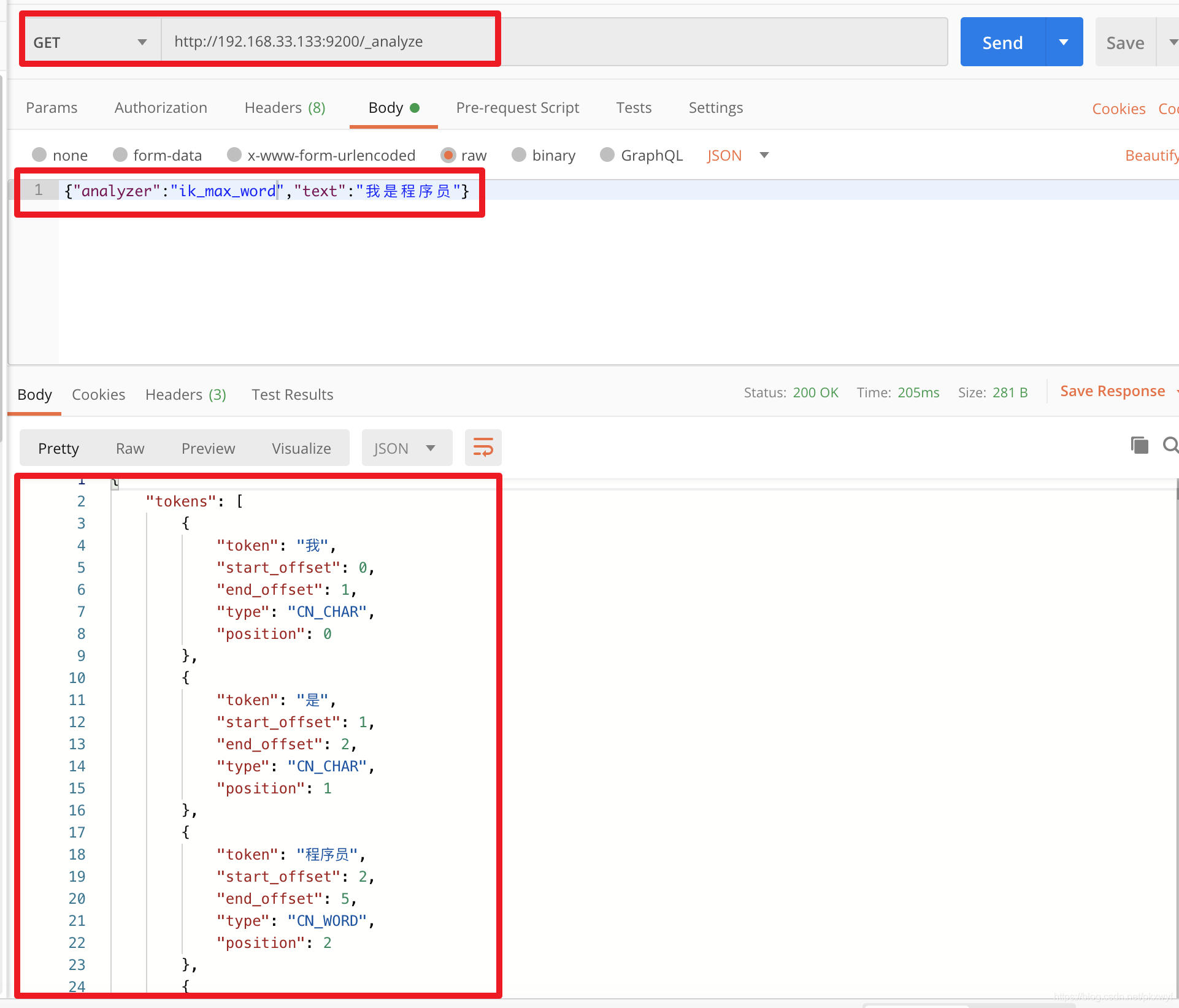
Task: Open the Save Response dropdown
Action: point(1176,391)
